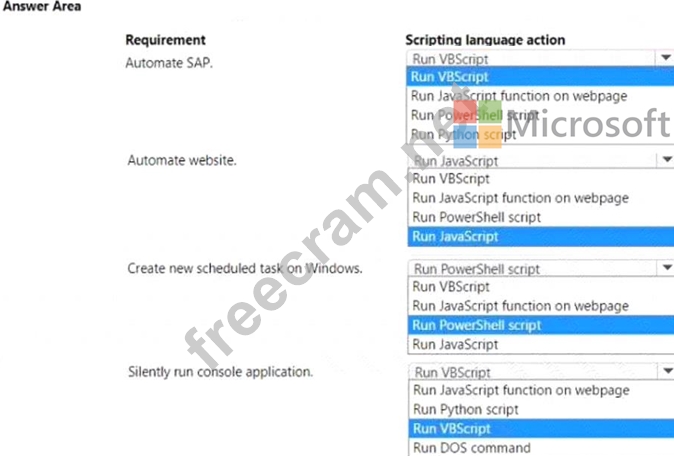Select highlighted Run VBScript for console application
The height and width of the screenshot is (456, 674).
(x=451, y=428)
